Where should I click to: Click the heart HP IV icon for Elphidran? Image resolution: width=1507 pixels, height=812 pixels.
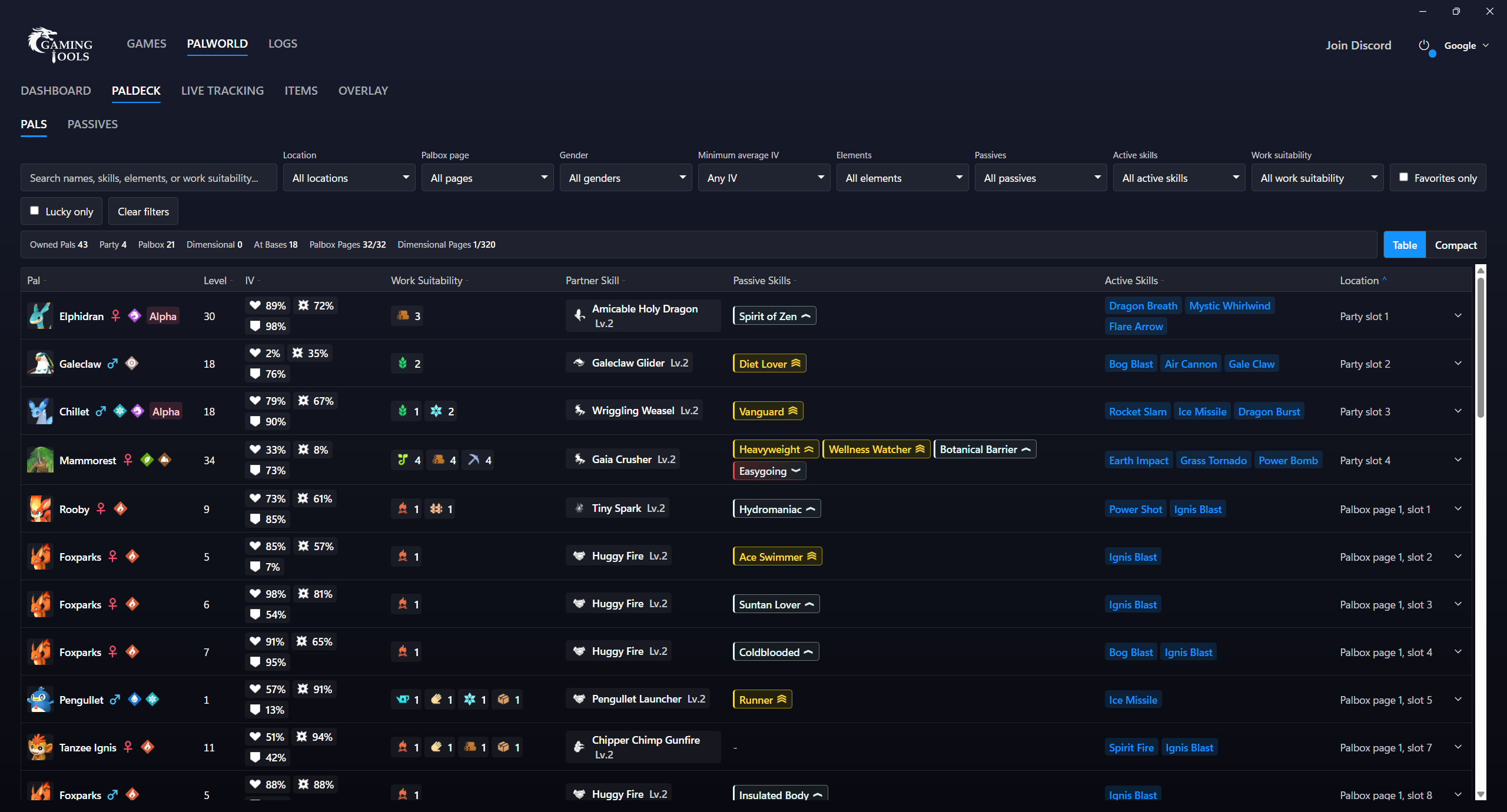255,305
